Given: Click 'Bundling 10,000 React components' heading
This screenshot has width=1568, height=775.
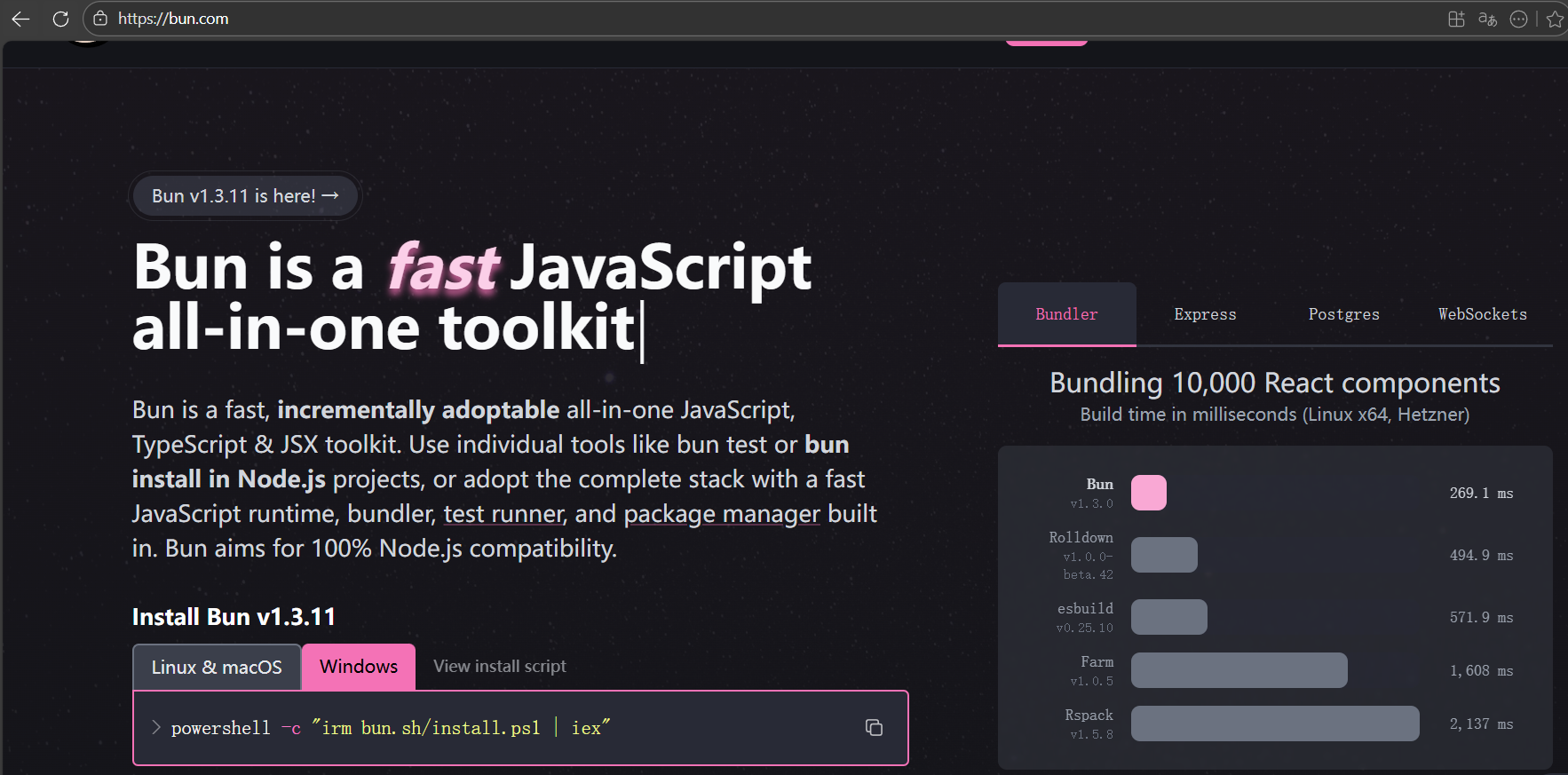Looking at the screenshot, I should pyautogui.click(x=1275, y=383).
